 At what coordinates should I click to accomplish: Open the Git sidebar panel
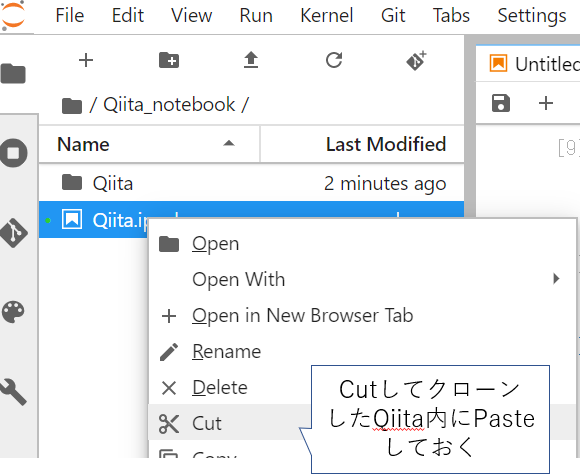tap(14, 233)
